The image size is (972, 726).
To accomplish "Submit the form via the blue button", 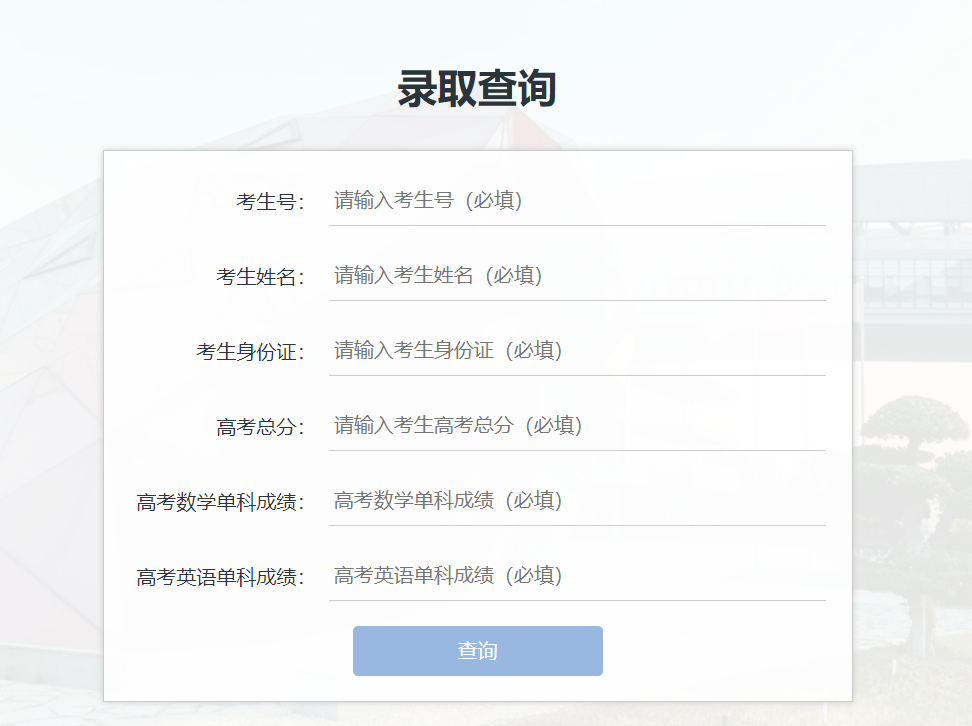I will [x=477, y=651].
